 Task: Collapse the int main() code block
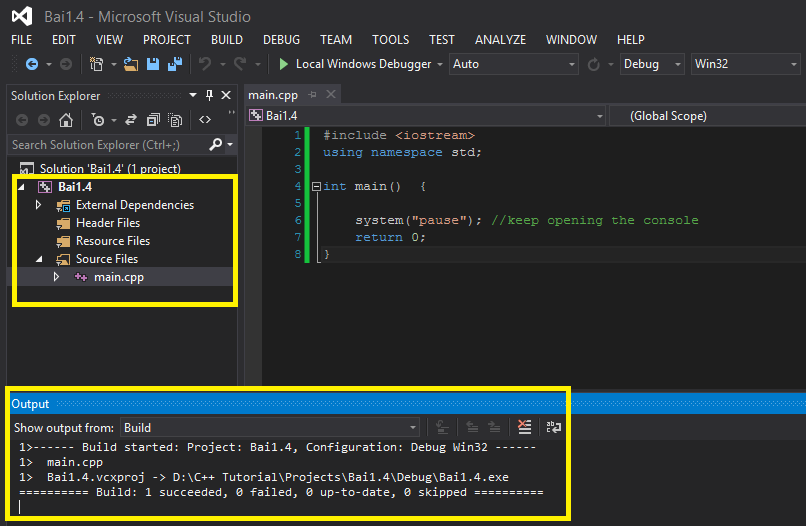point(317,186)
